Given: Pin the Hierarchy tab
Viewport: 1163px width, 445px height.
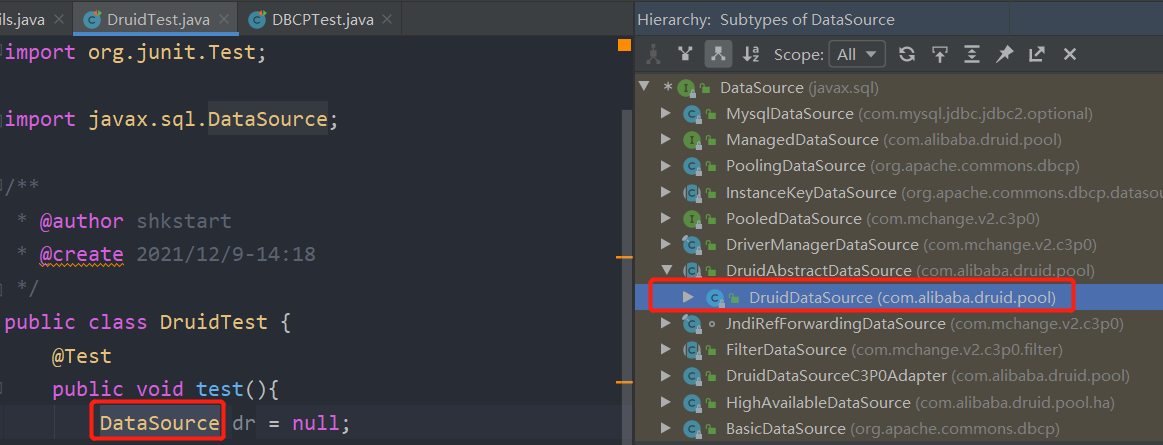Looking at the screenshot, I should (x=1004, y=54).
